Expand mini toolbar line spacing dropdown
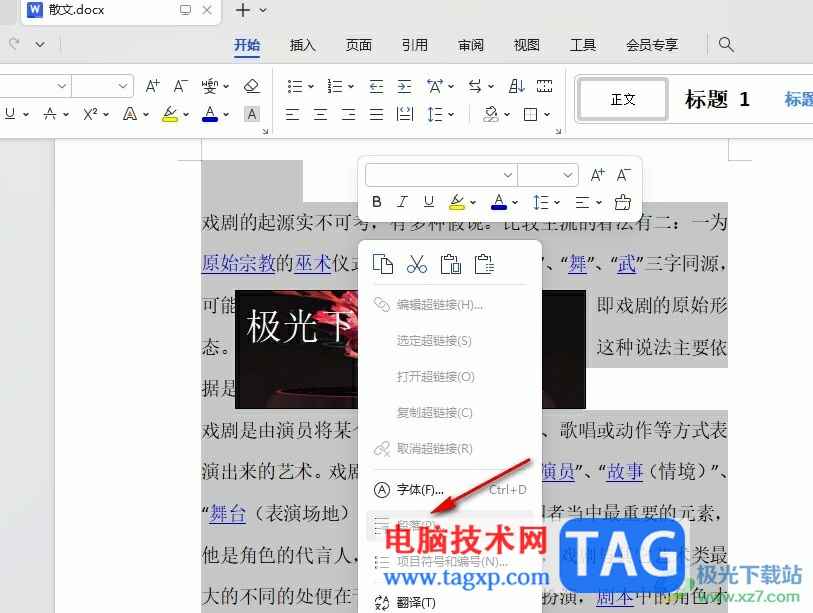Screen dimensions: 813x613 [557, 202]
